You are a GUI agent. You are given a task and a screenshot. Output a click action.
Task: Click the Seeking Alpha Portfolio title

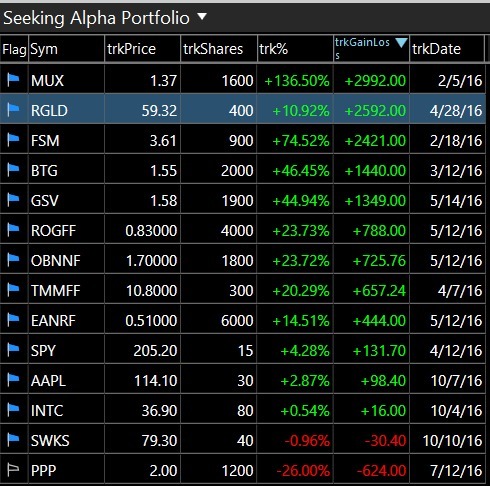click(x=96, y=18)
